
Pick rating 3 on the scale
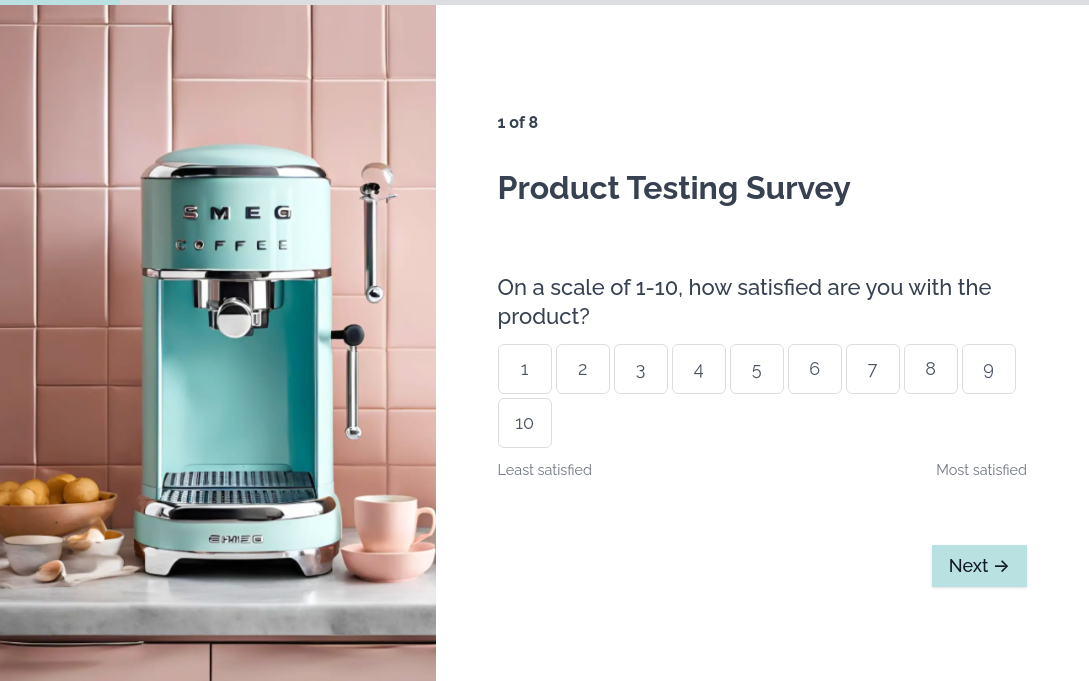tap(640, 369)
